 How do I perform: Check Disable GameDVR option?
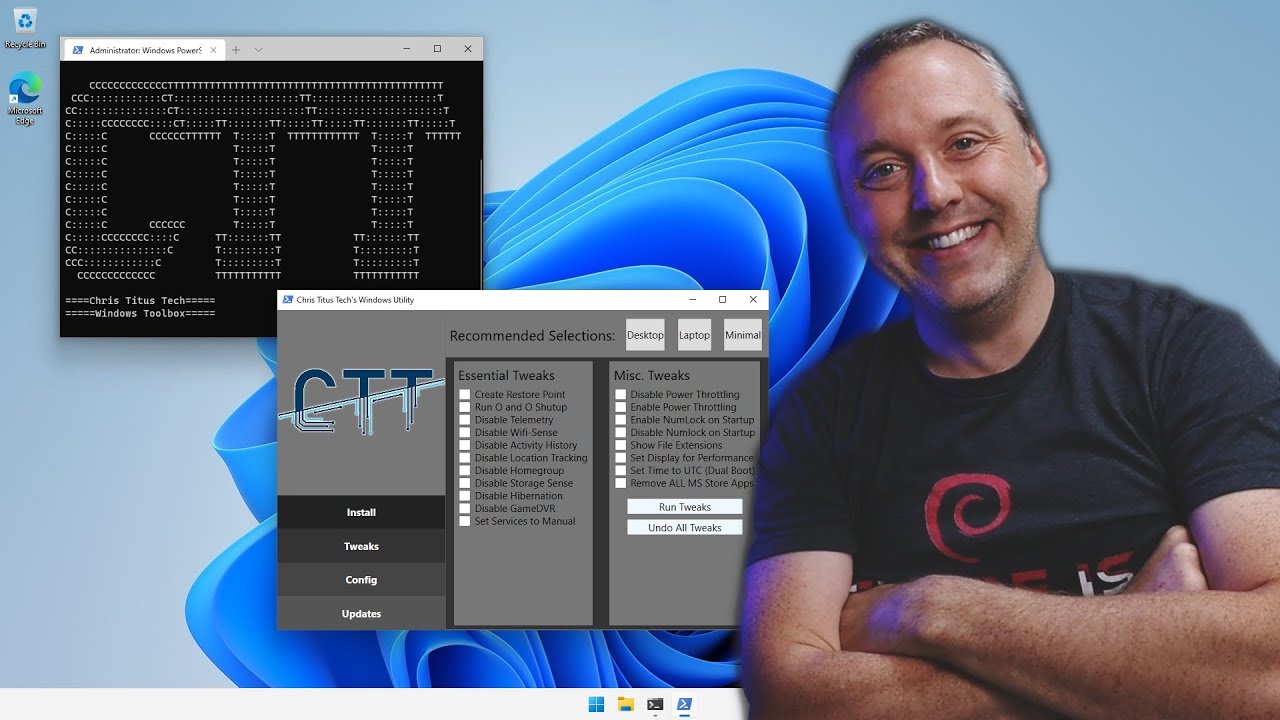pyautogui.click(x=465, y=508)
